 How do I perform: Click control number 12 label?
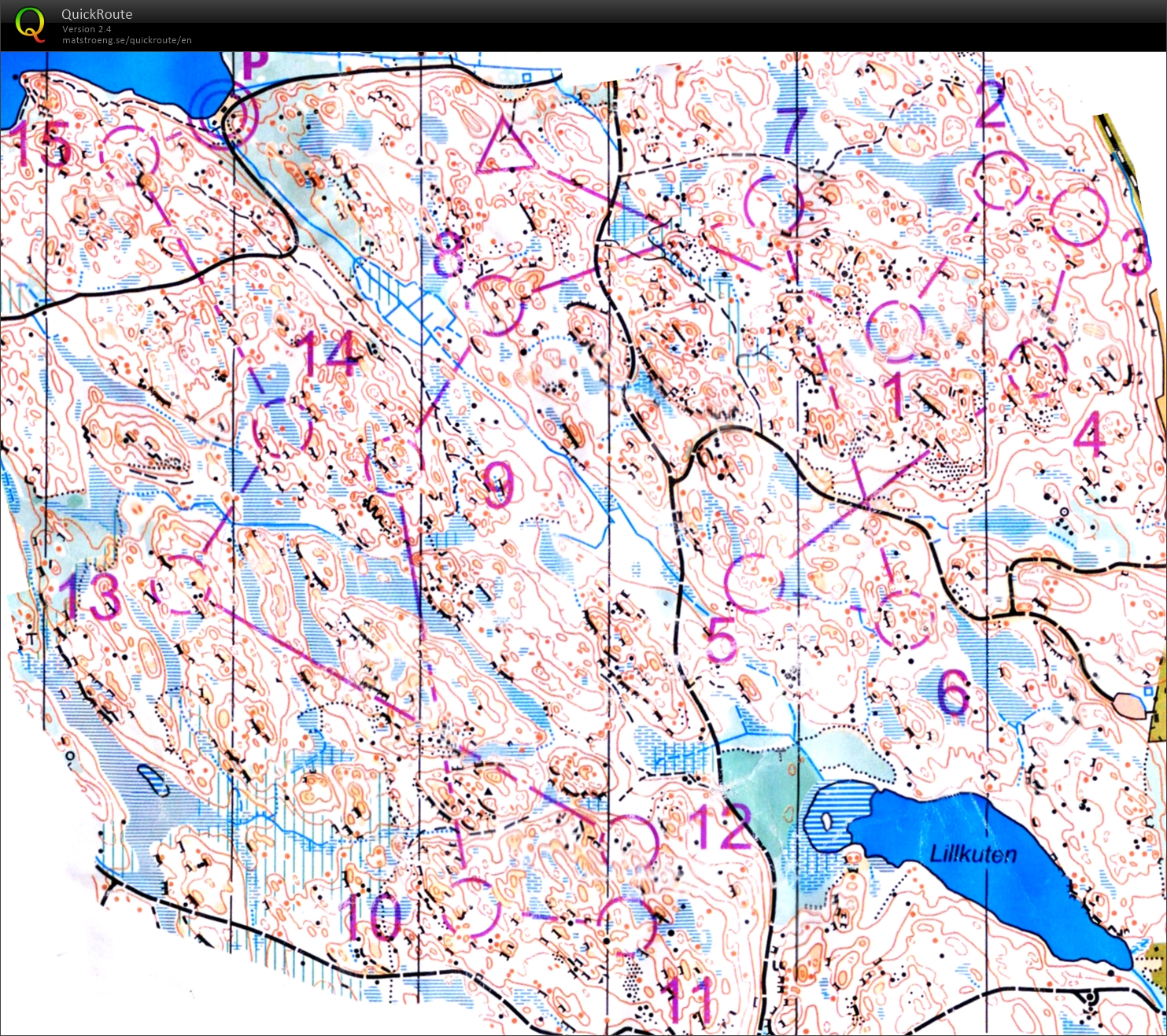coord(722,827)
